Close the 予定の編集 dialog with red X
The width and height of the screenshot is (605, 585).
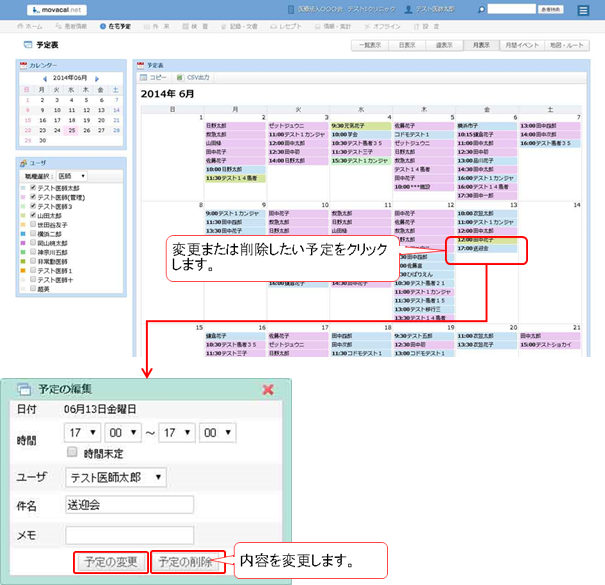tap(268, 389)
